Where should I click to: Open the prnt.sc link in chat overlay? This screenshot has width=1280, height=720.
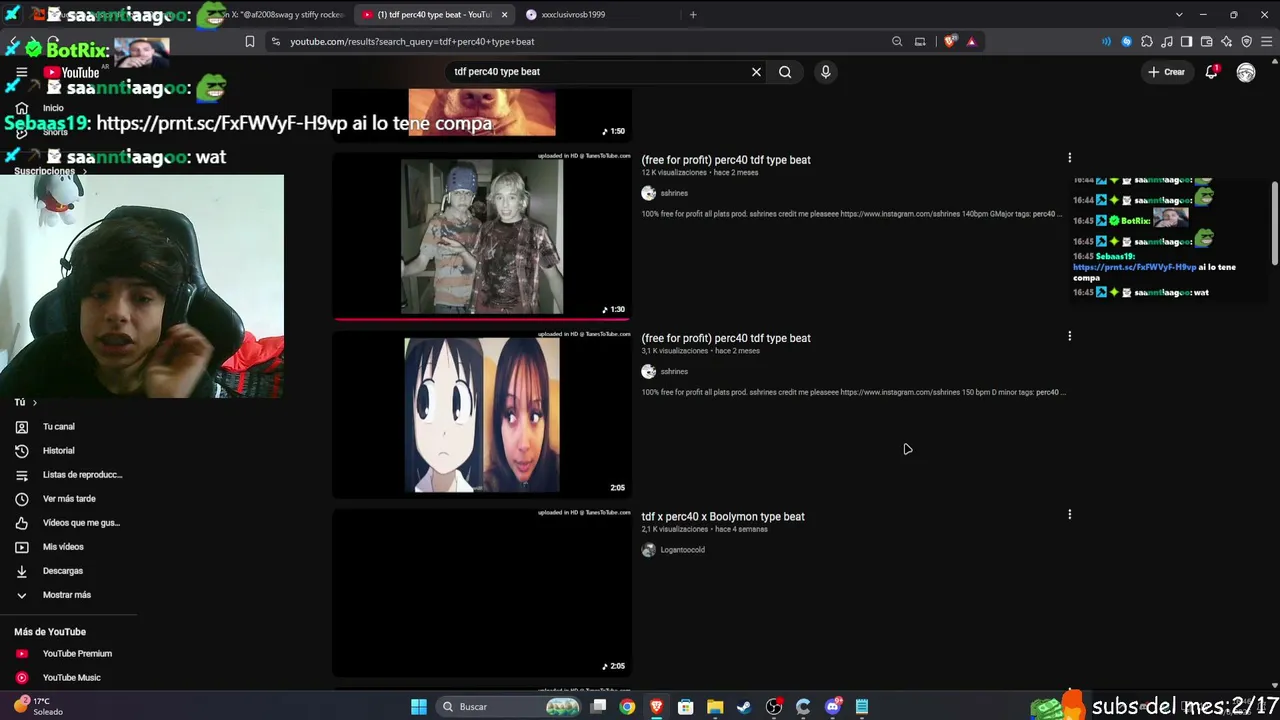[1134, 268]
